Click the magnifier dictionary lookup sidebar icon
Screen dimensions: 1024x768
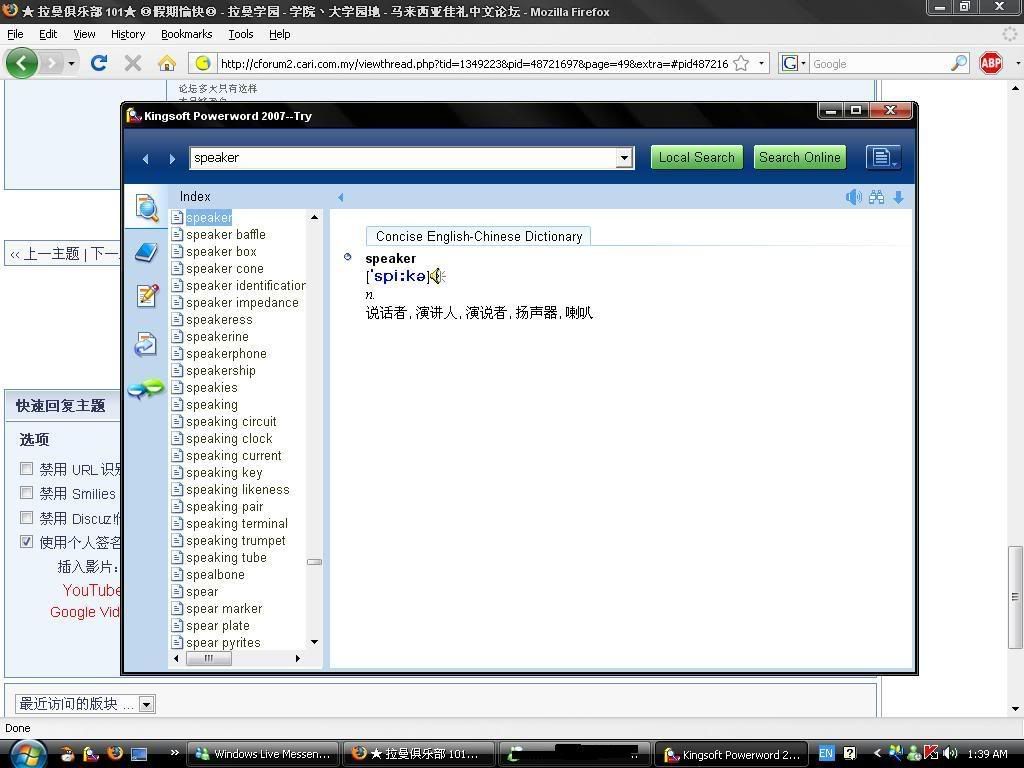[147, 207]
